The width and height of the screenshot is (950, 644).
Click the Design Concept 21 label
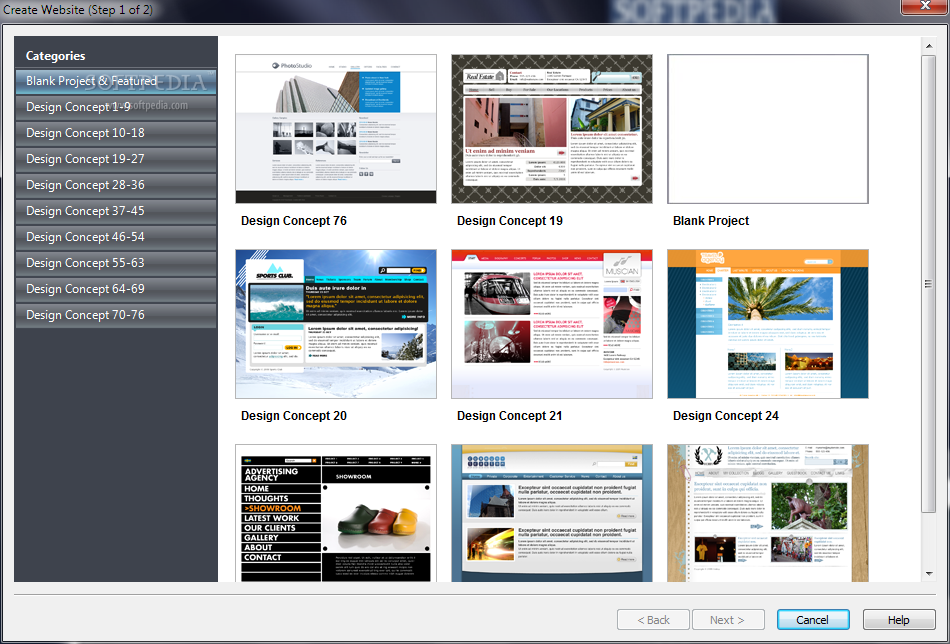pyautogui.click(x=510, y=416)
